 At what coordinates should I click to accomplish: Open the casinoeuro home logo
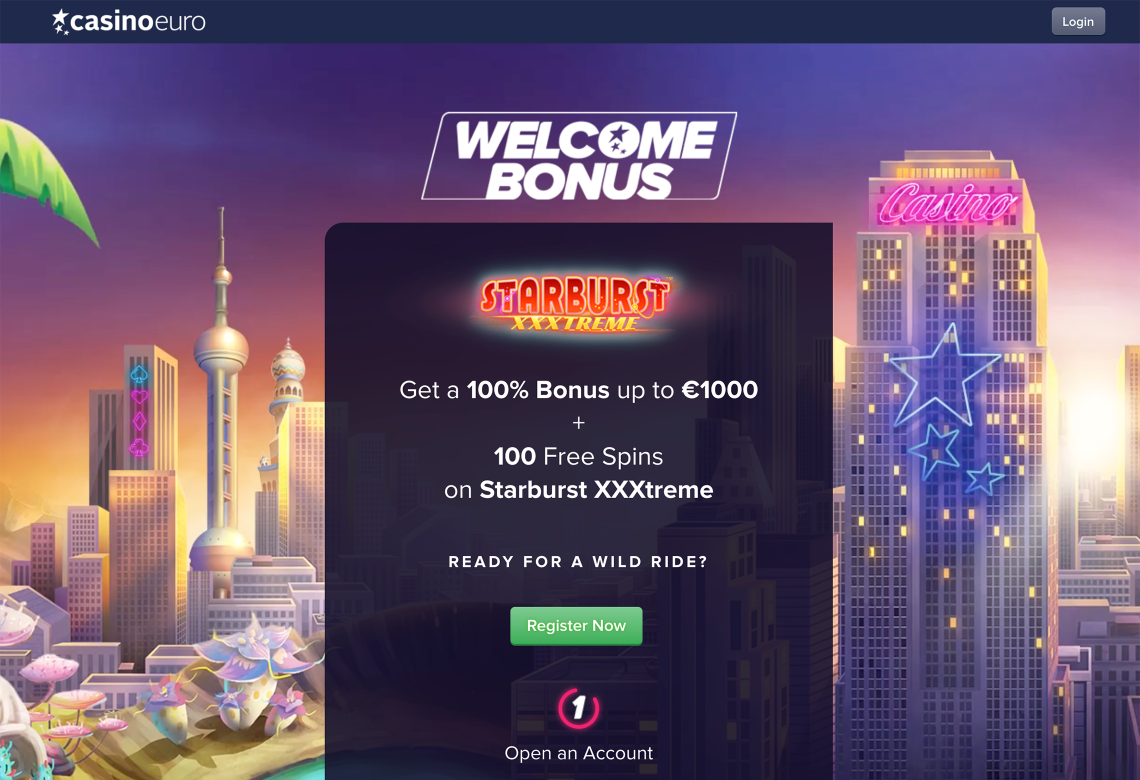[129, 21]
